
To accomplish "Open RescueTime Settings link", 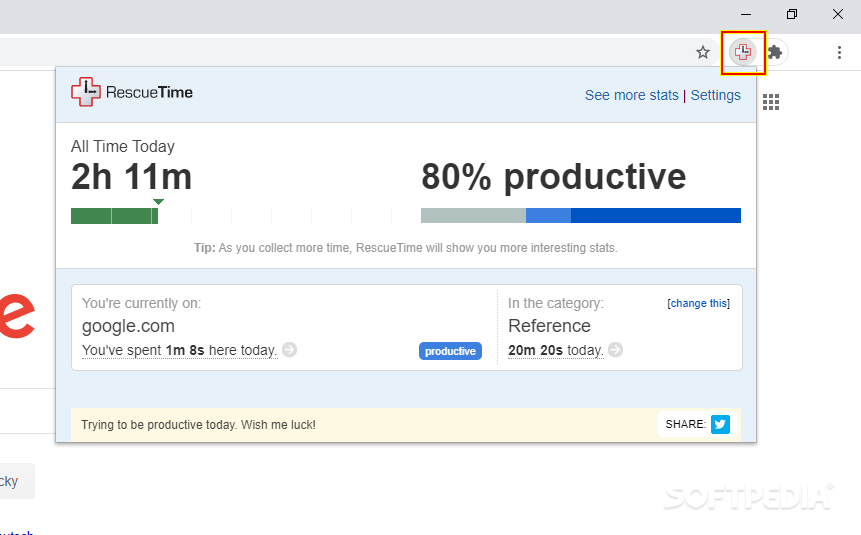I will click(715, 95).
